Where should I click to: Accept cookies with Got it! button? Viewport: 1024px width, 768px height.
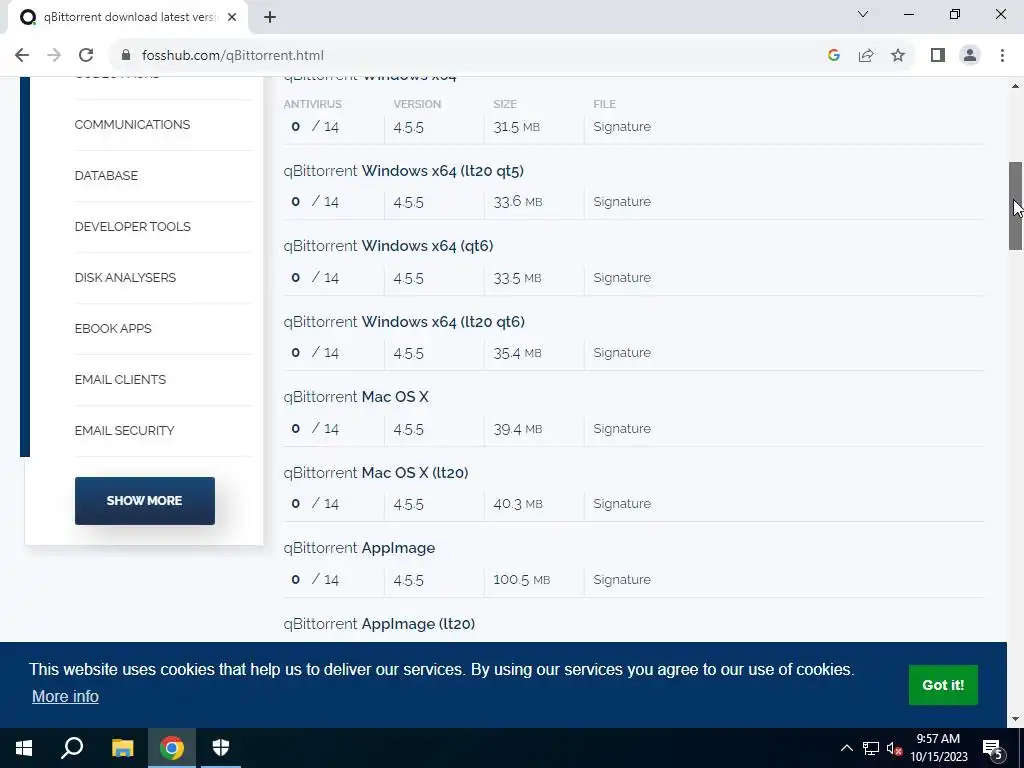click(943, 685)
